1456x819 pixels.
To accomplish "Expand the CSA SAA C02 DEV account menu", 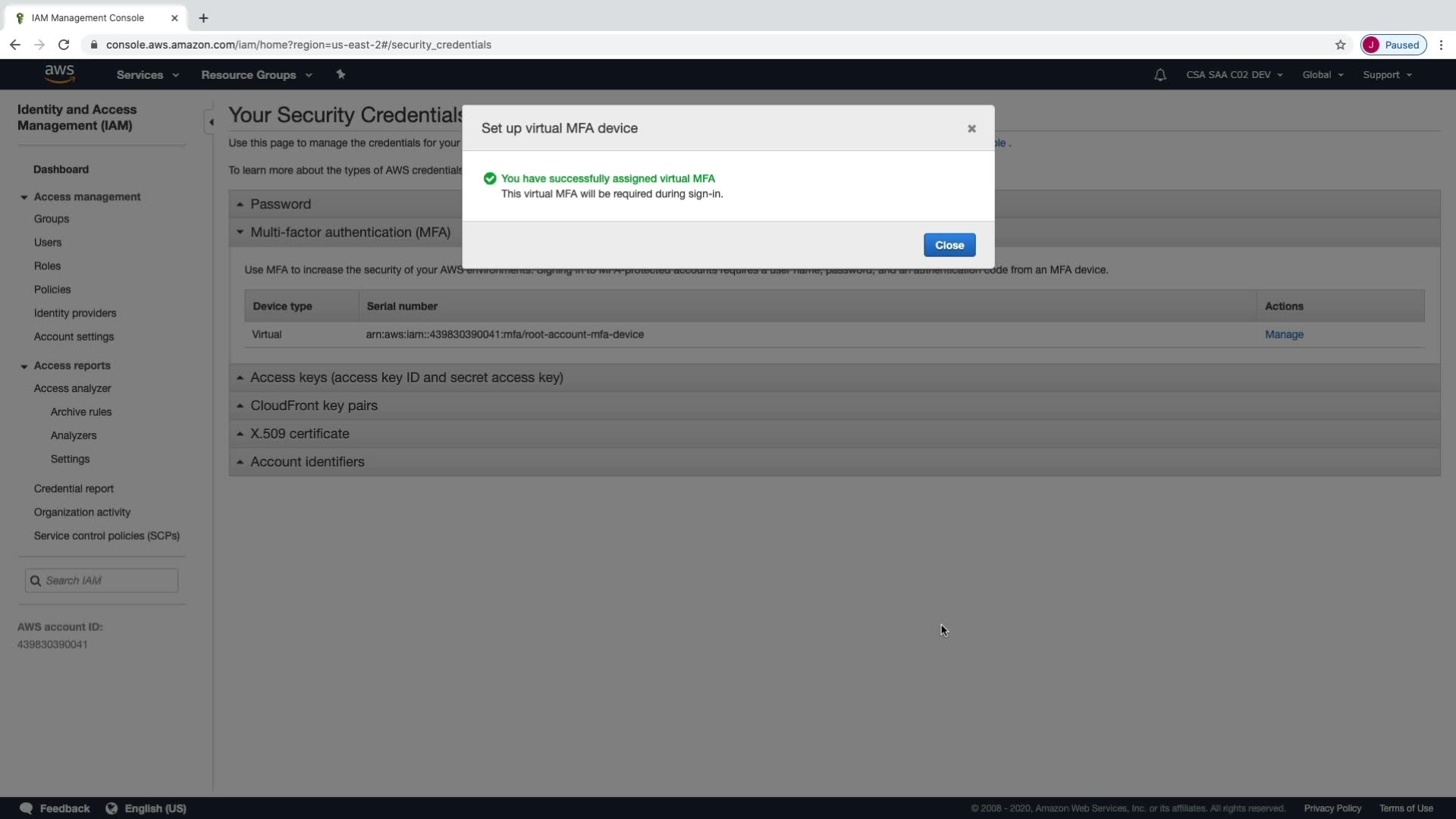I will click(x=1234, y=75).
